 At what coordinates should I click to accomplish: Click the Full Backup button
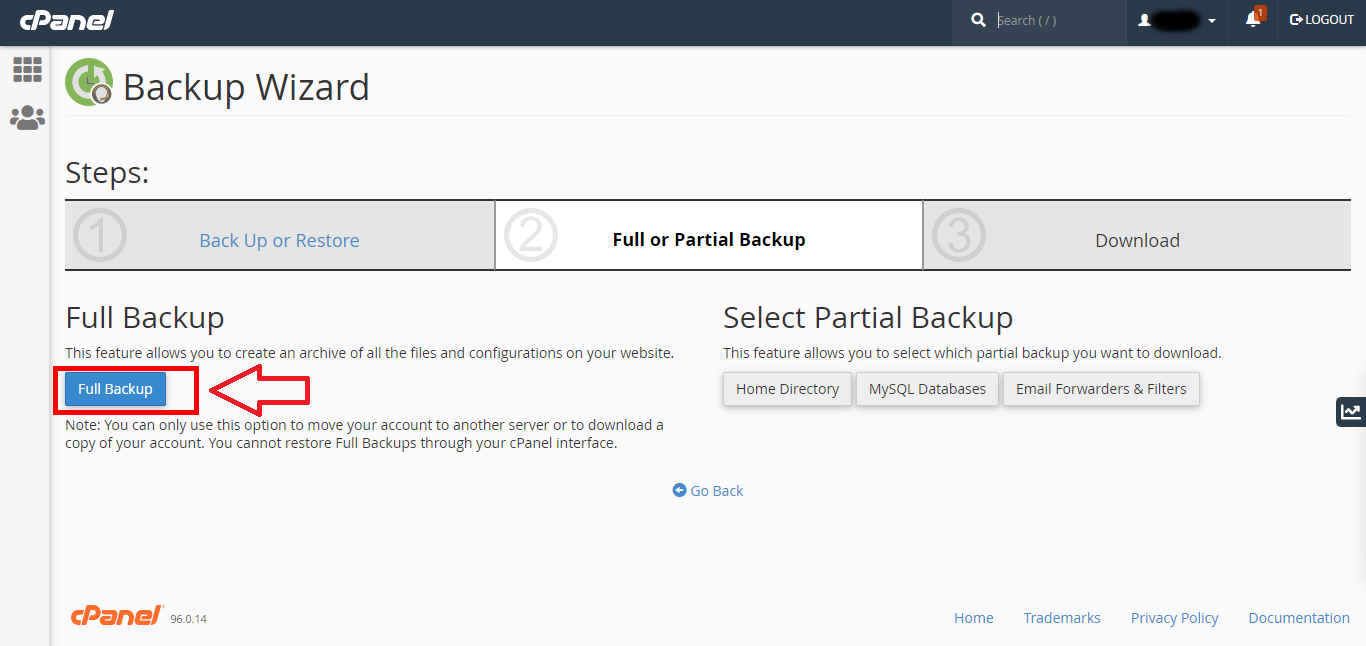[115, 389]
